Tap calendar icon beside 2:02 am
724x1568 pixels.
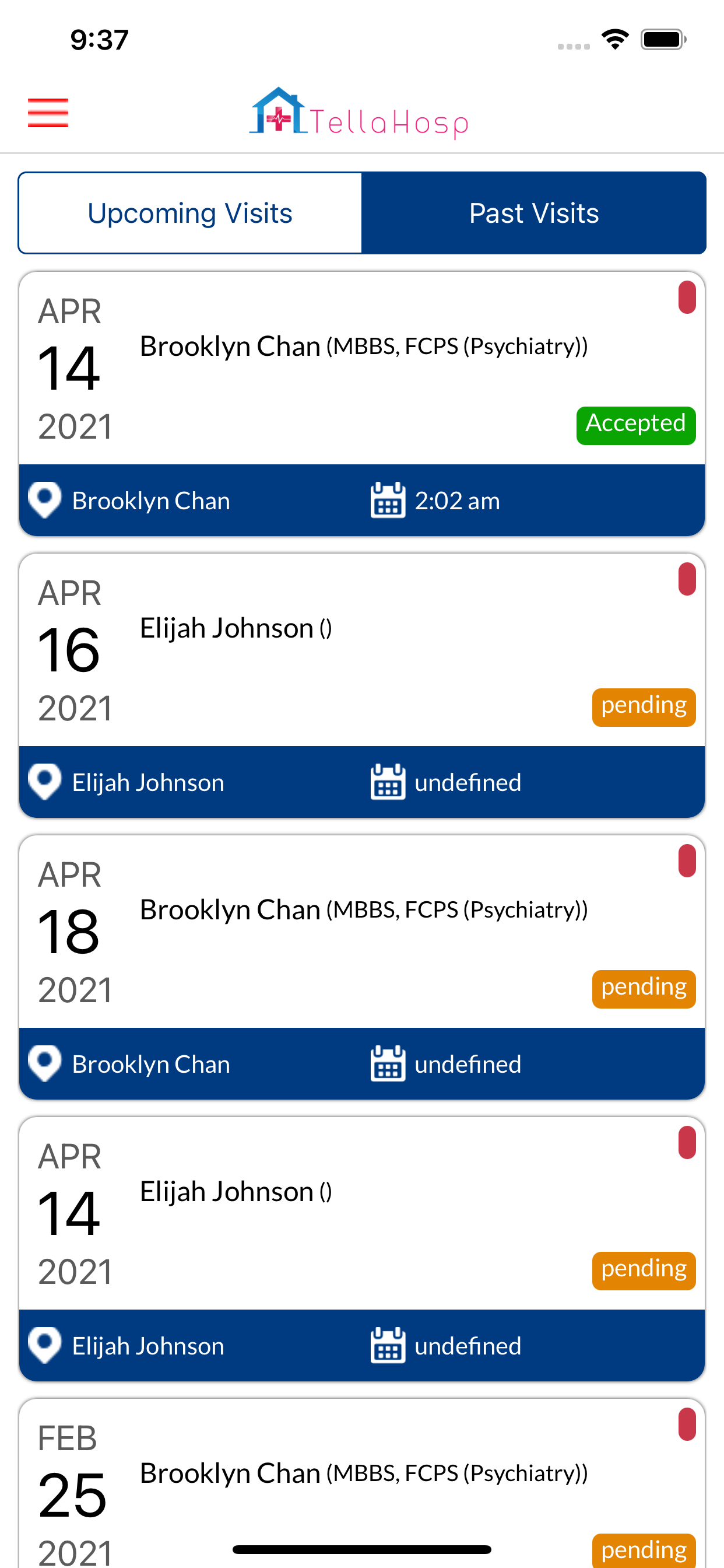[x=388, y=501]
